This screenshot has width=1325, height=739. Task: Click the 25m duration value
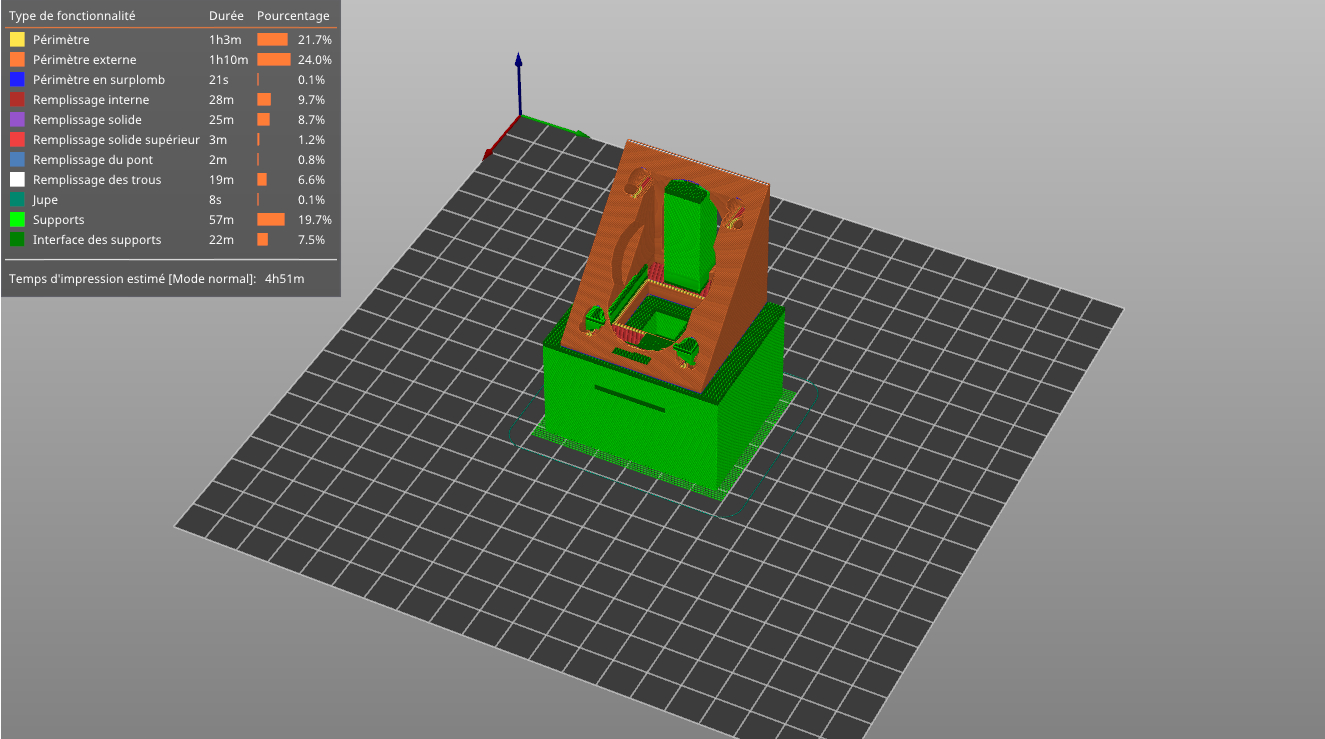click(x=221, y=120)
